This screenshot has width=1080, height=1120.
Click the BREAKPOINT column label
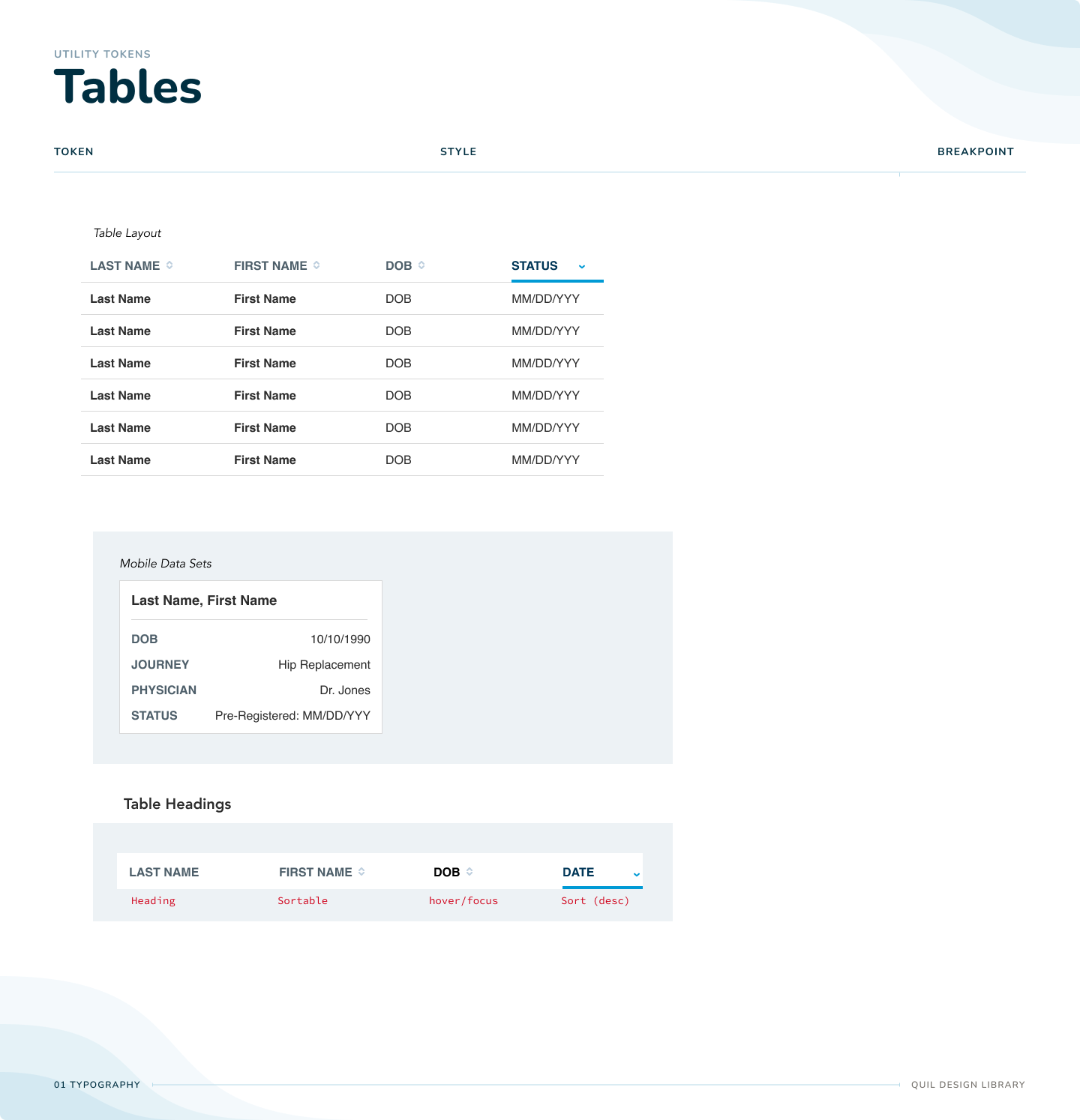[975, 151]
